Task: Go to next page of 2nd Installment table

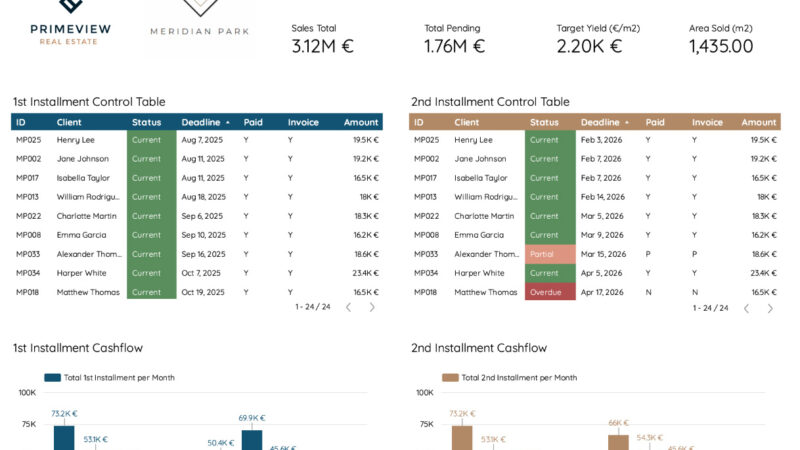Action: point(770,308)
